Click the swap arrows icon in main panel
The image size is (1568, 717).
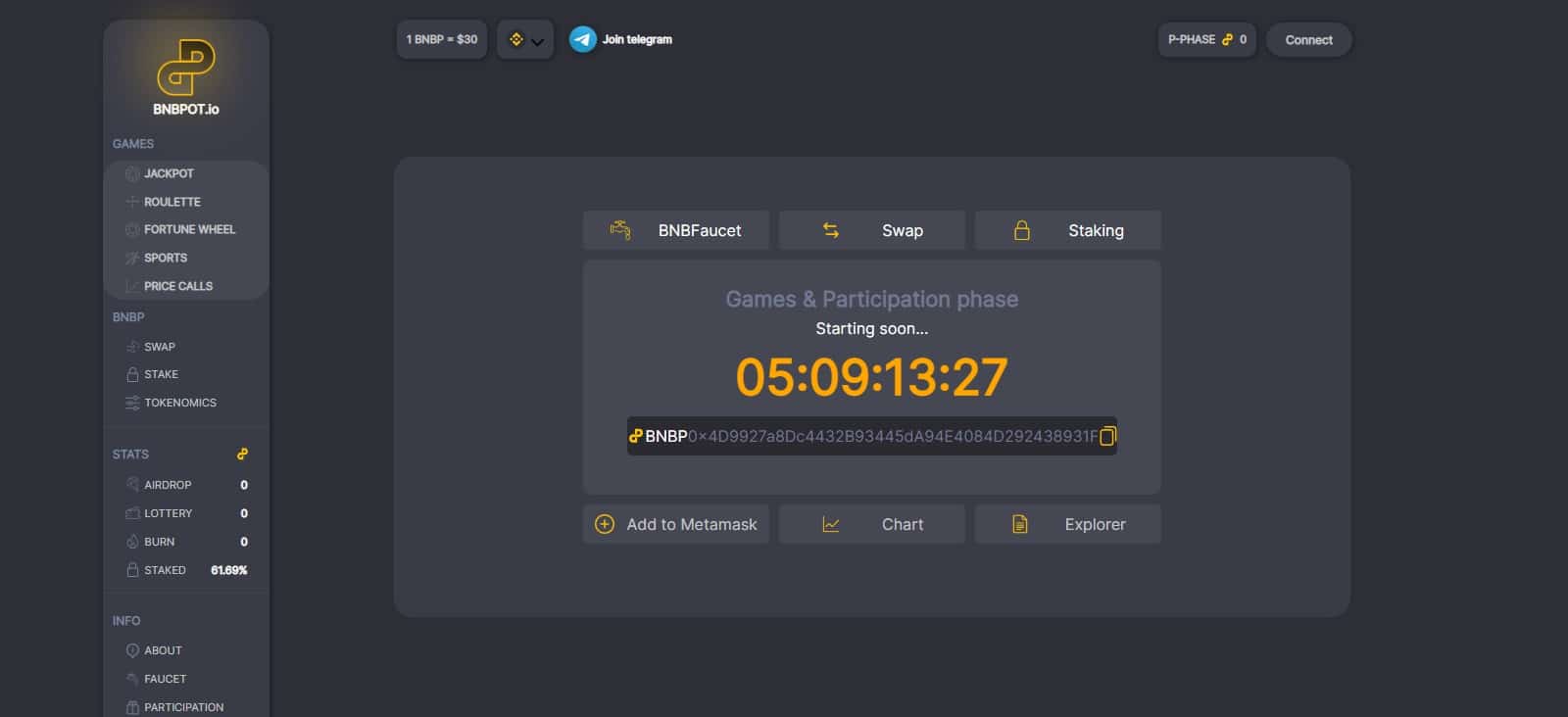tap(831, 230)
